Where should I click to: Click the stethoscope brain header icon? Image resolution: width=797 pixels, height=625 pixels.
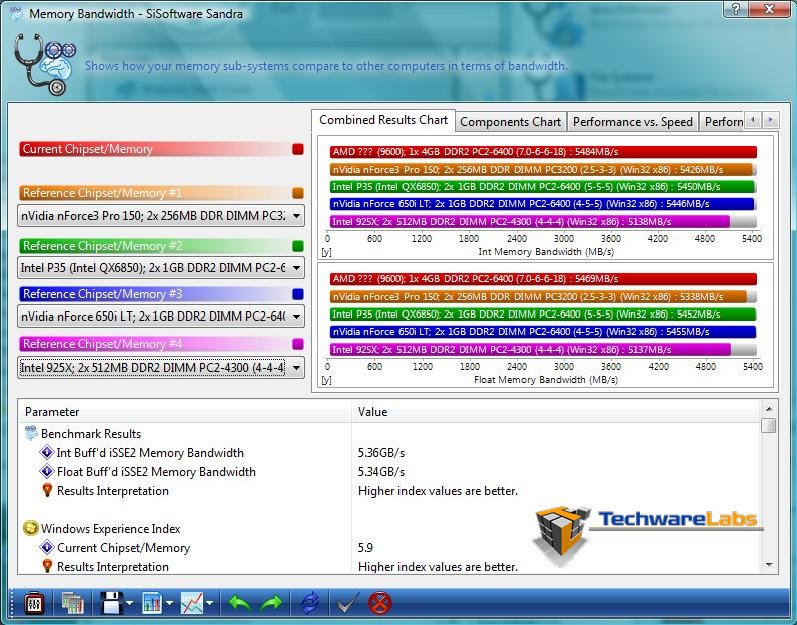click(45, 64)
